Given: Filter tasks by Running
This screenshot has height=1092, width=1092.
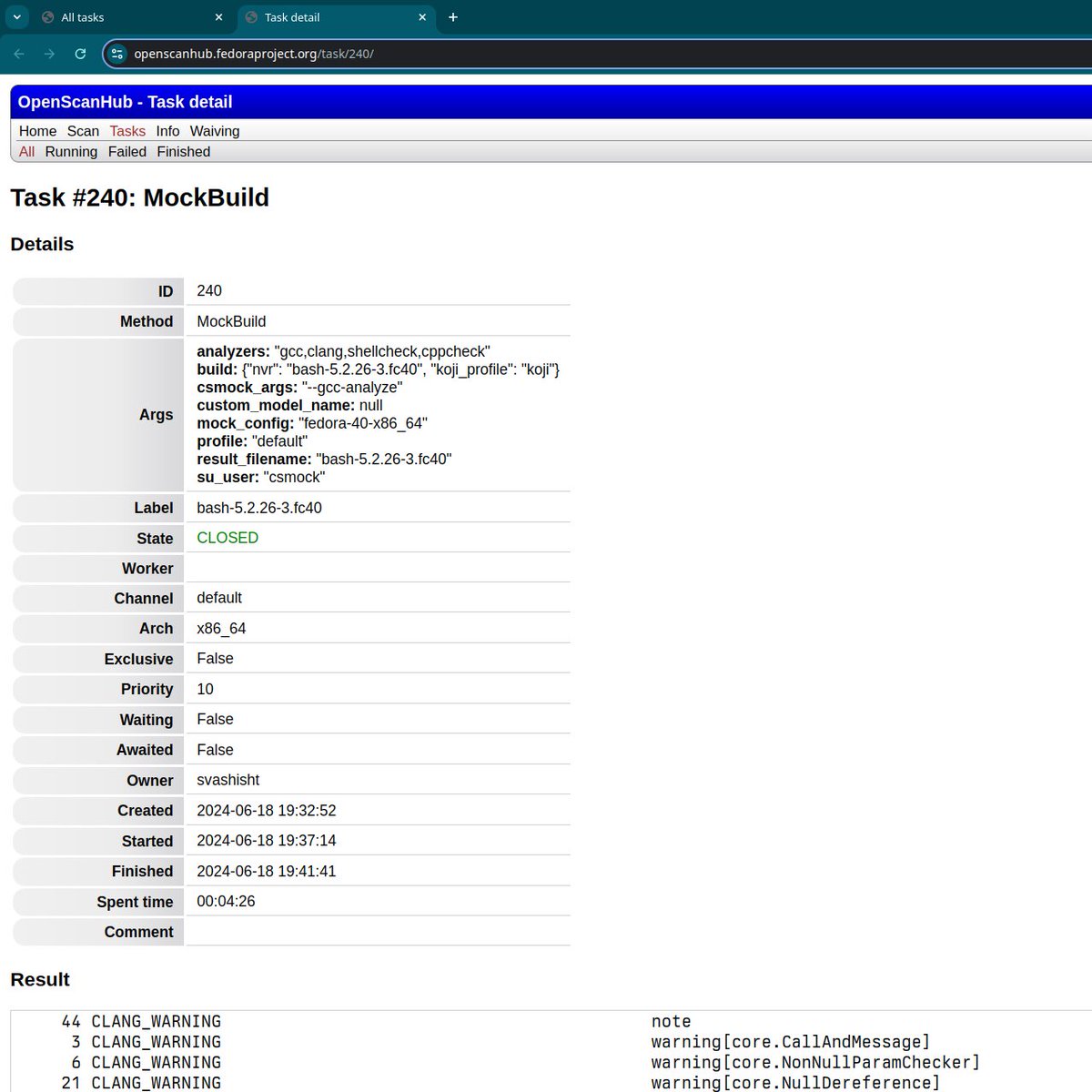Looking at the screenshot, I should click(71, 151).
